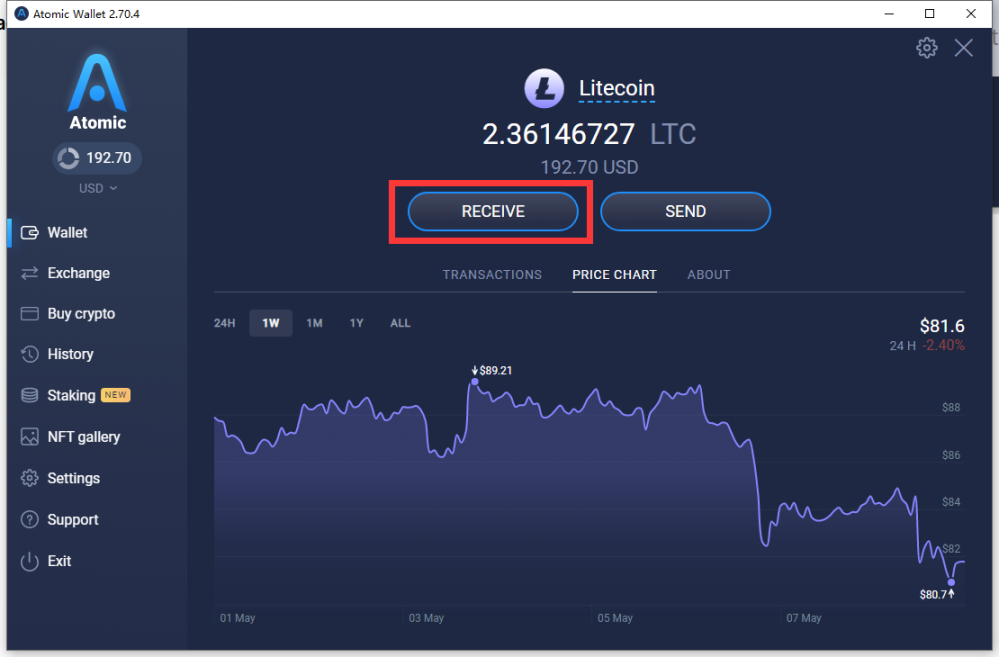Click the RECEIVE button

(x=492, y=211)
